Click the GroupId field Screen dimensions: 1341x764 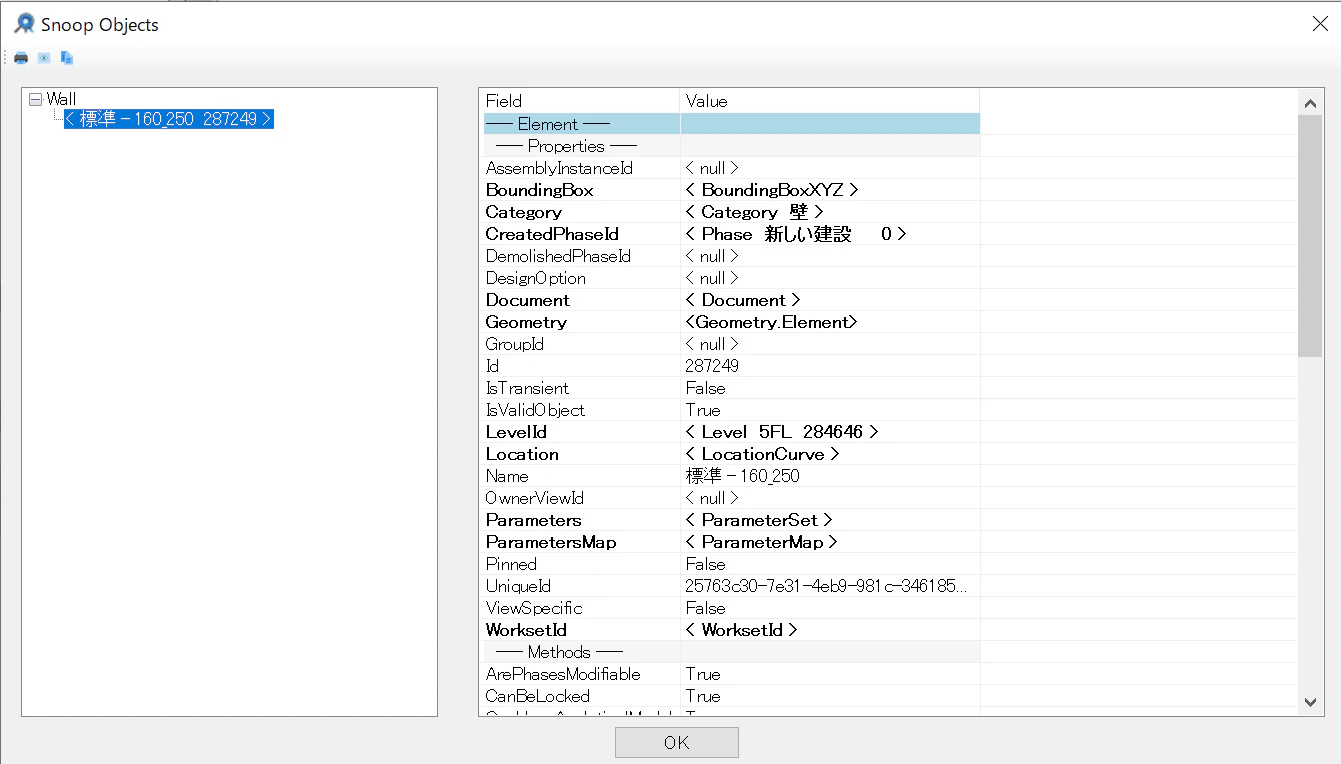coord(515,344)
